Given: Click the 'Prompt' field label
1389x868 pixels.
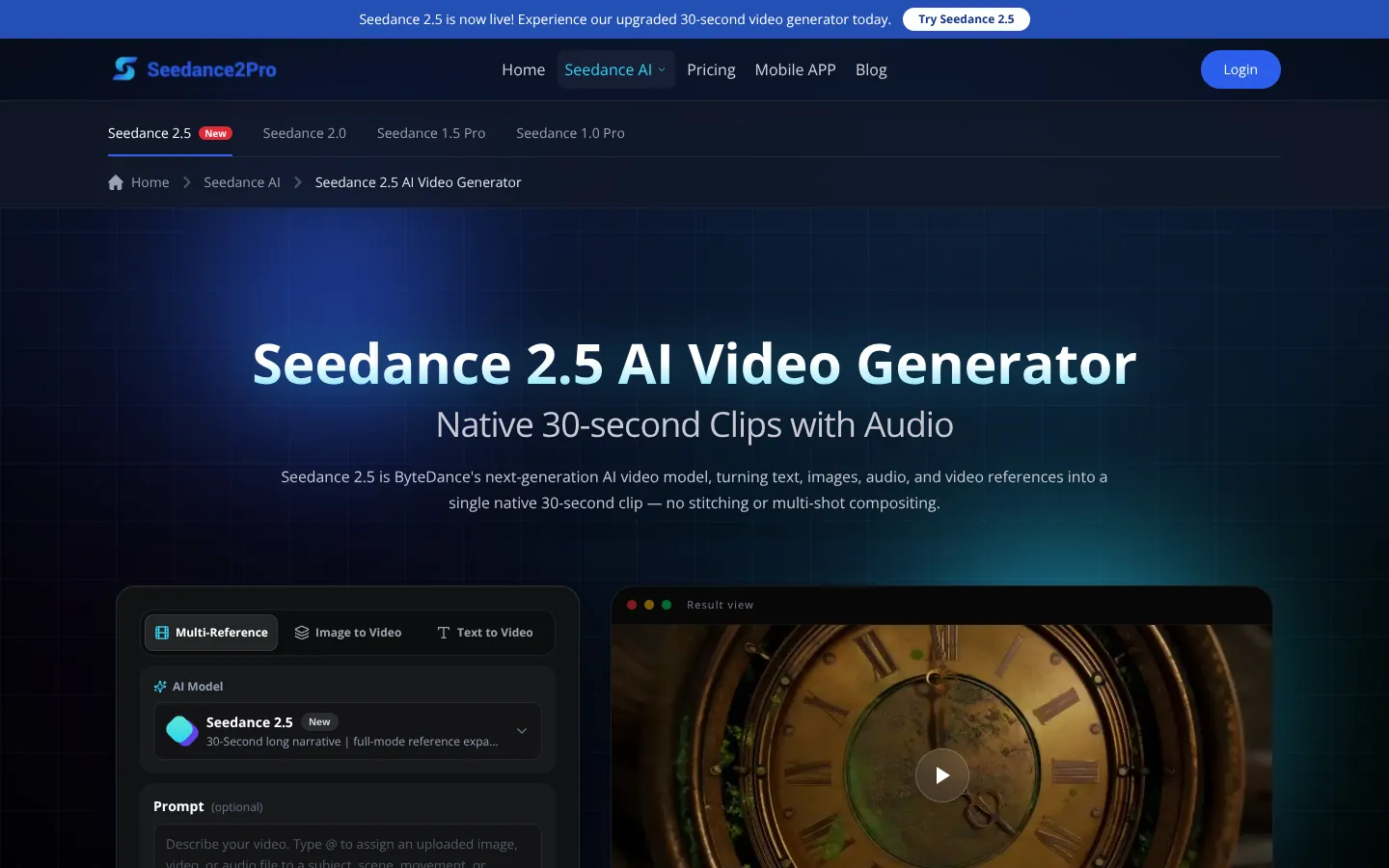Looking at the screenshot, I should coord(178,806).
